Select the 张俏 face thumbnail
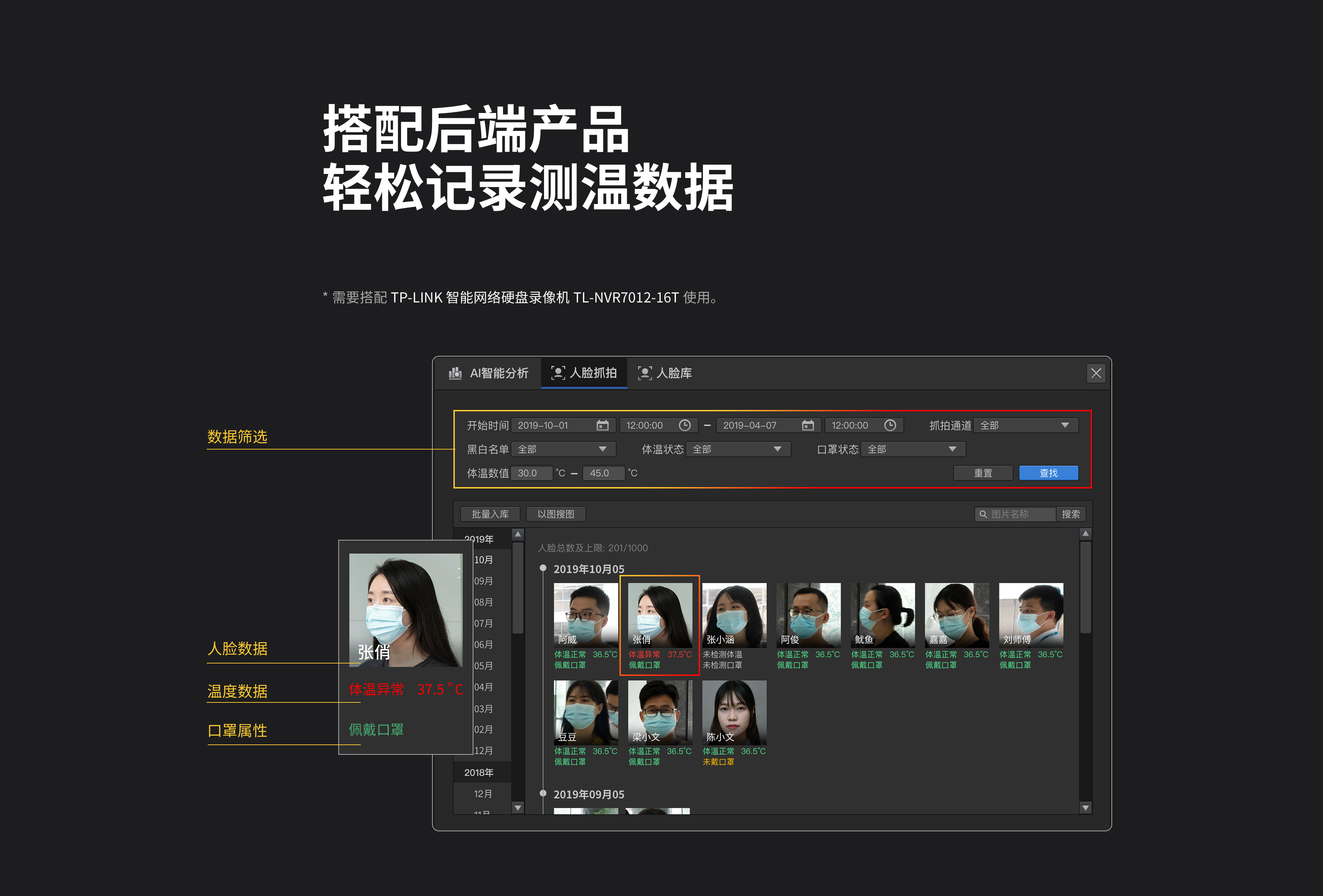 (660, 615)
